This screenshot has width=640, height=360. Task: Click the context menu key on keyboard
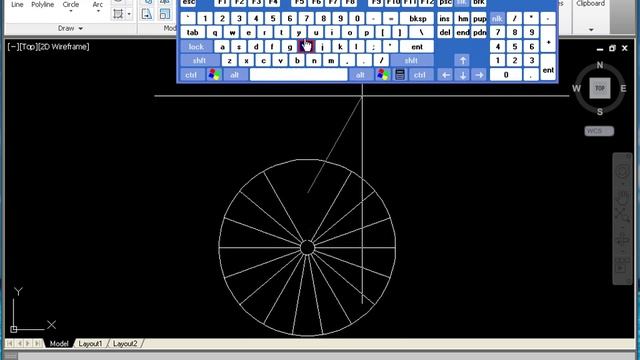point(400,75)
